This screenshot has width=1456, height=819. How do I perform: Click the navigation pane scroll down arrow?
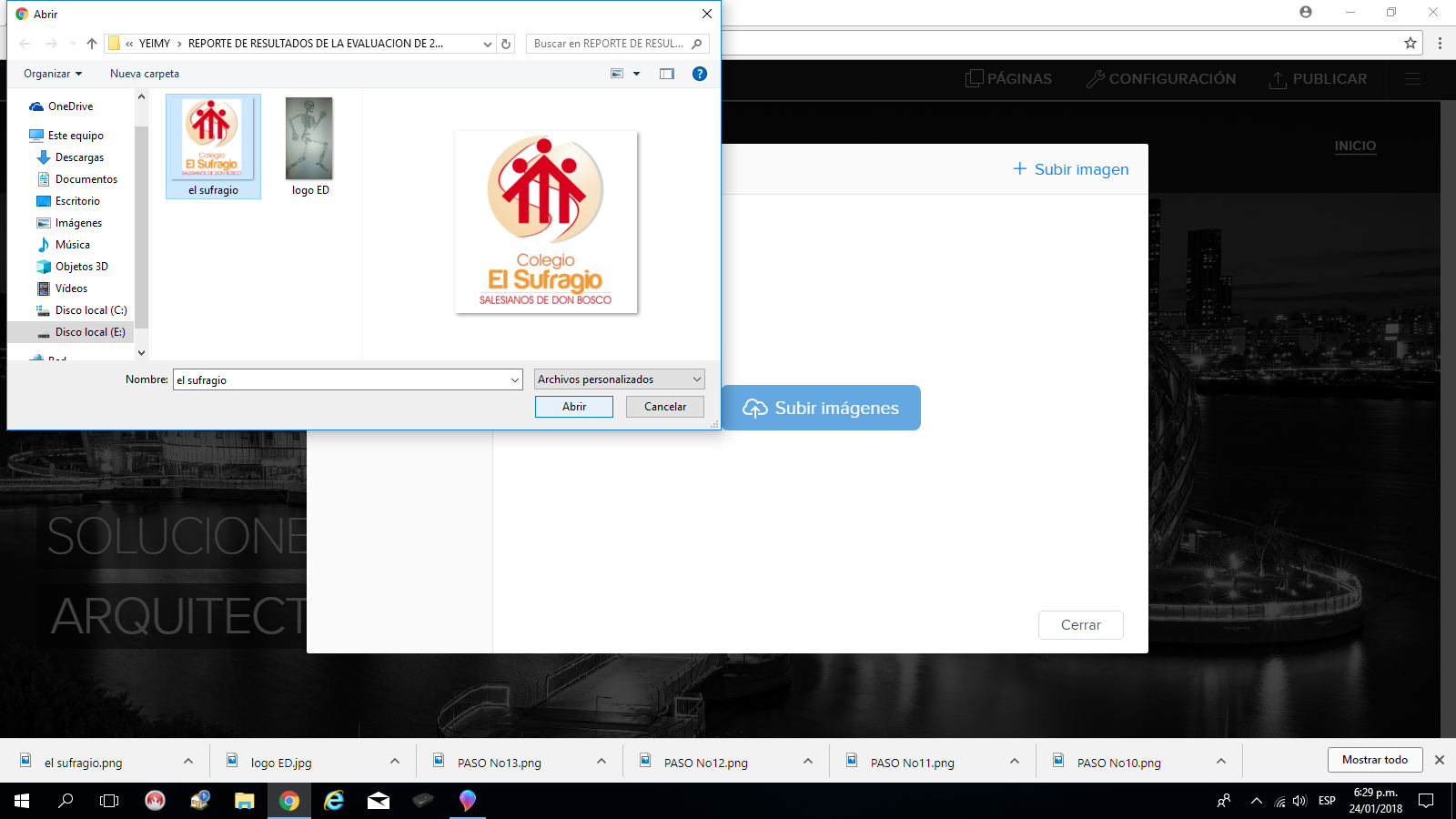coord(141,352)
